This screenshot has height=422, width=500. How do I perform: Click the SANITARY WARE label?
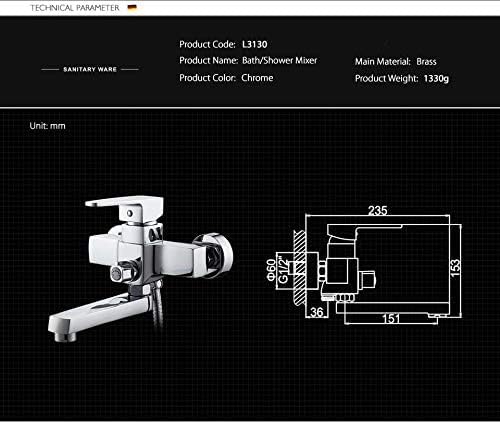pos(90,69)
